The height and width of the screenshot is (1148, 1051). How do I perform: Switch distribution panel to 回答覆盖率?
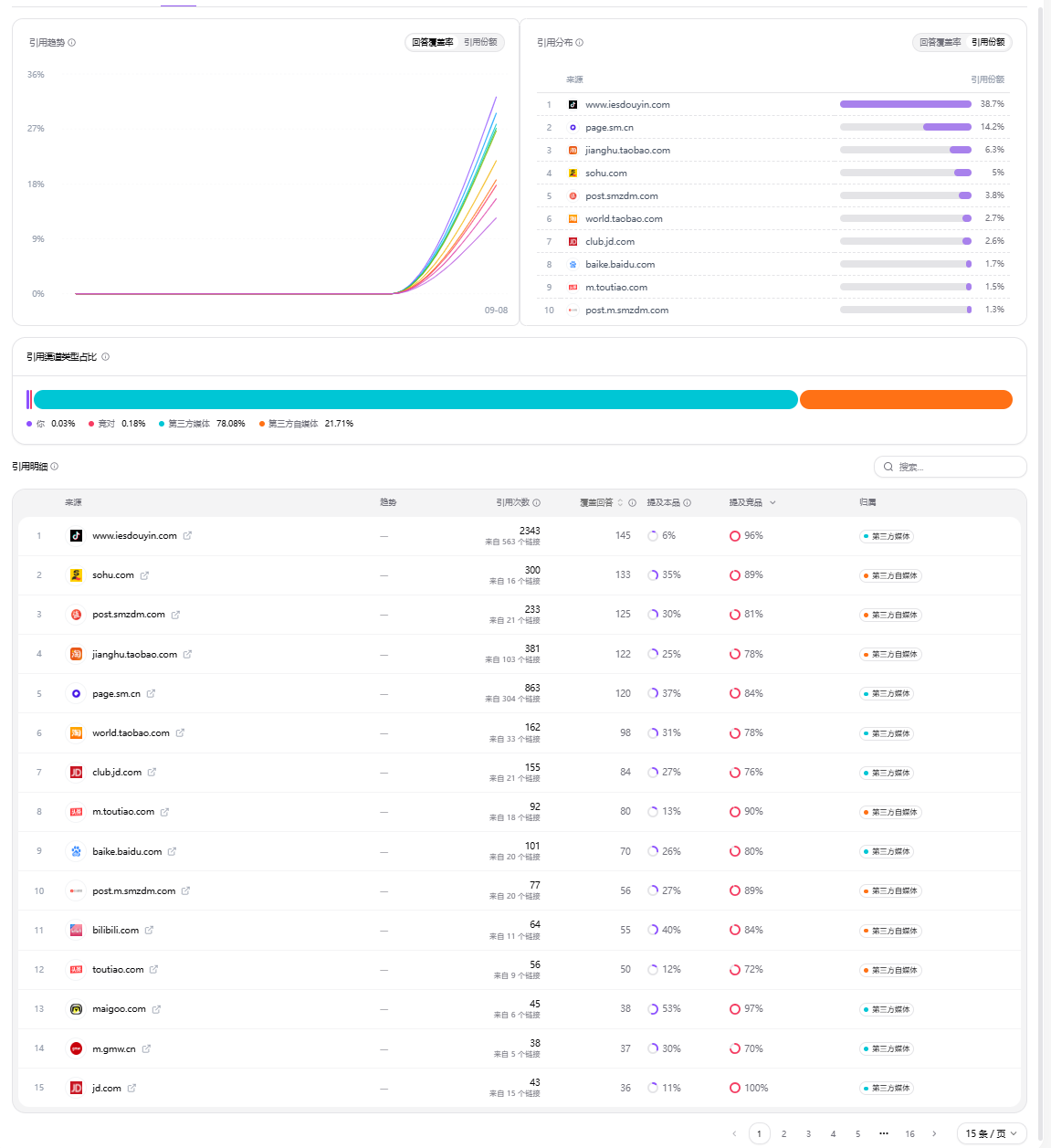pyautogui.click(x=941, y=43)
